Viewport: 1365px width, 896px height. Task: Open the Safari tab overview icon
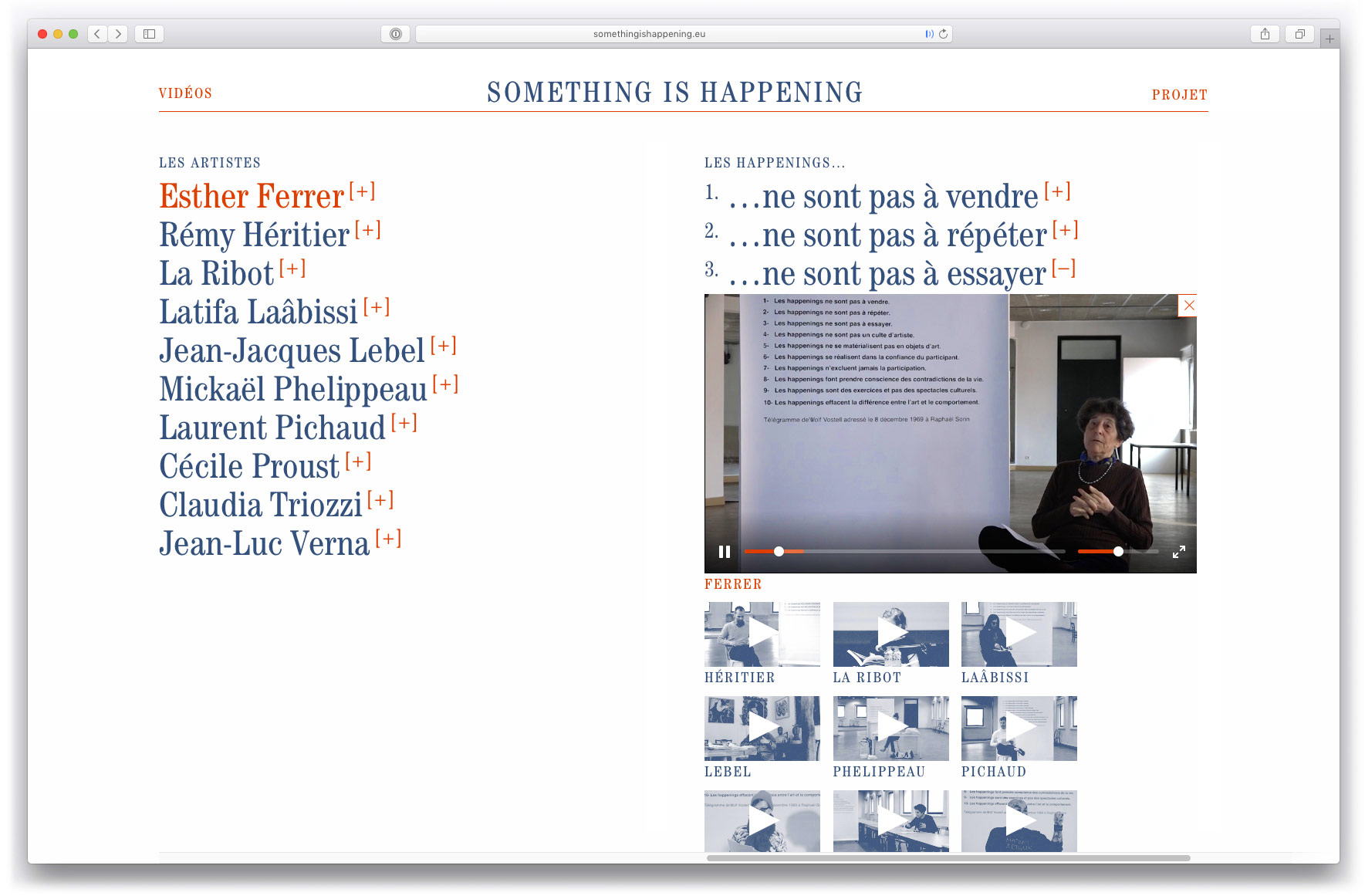pyautogui.click(x=1299, y=34)
